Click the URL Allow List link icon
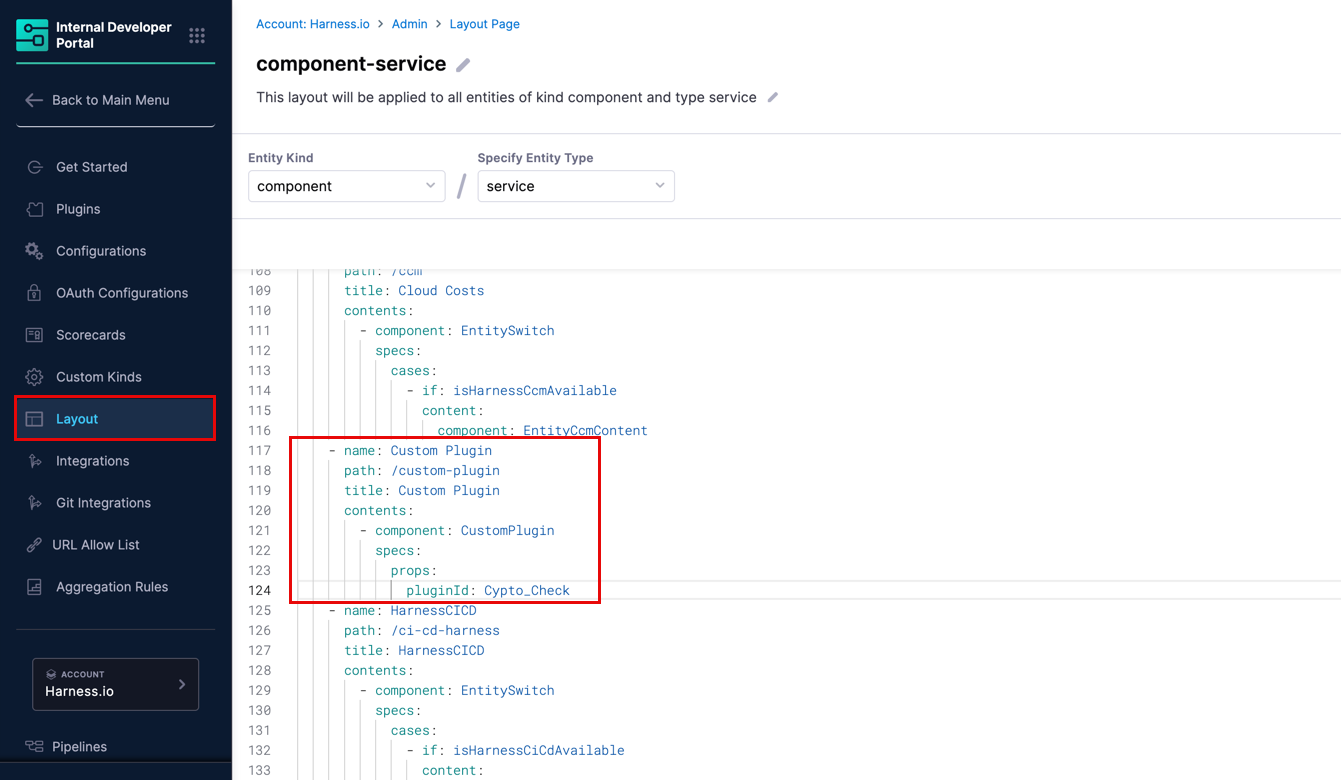1341x780 pixels. point(34,545)
